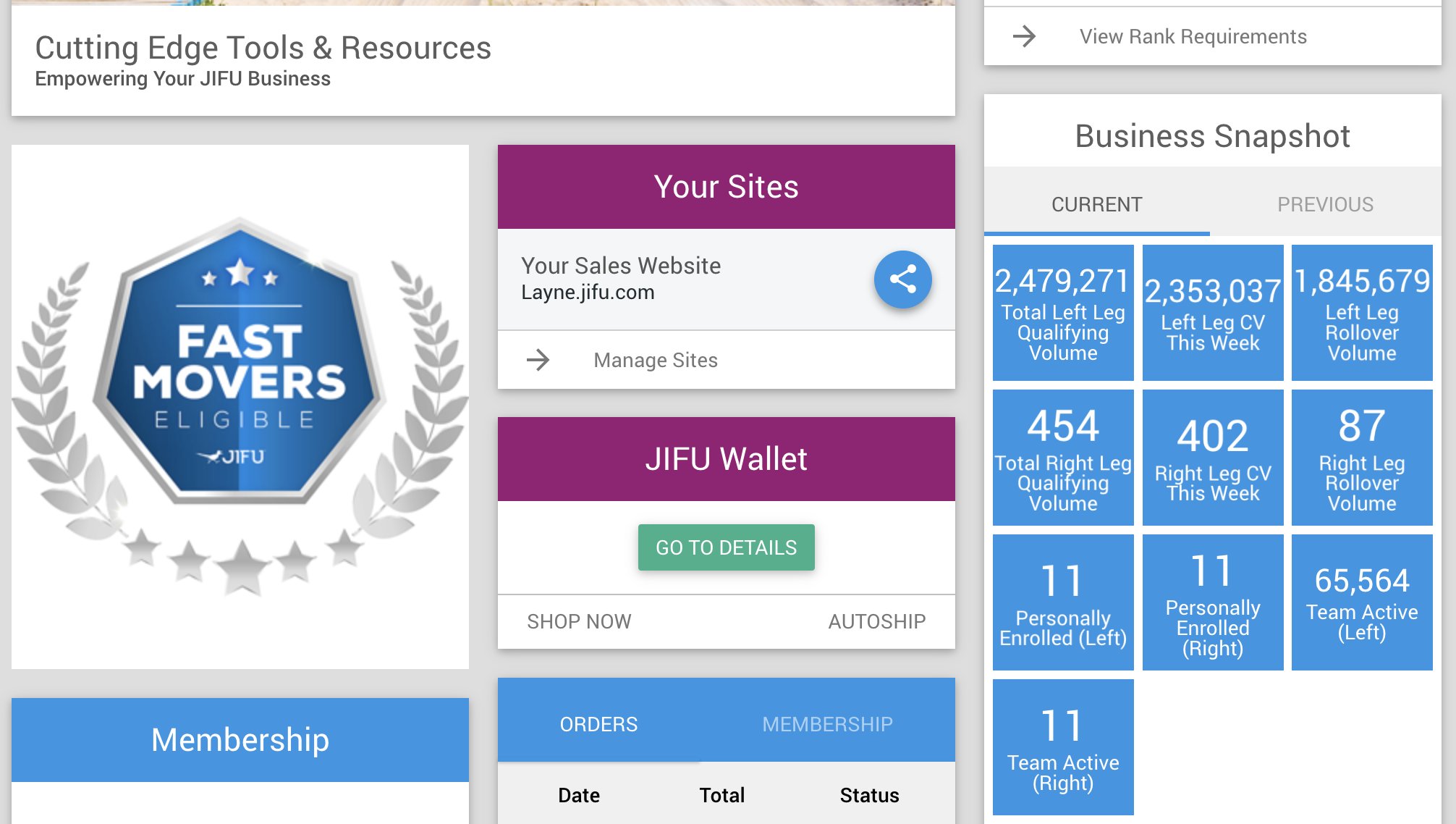Click the Team Active (Right) tile

1063,747
